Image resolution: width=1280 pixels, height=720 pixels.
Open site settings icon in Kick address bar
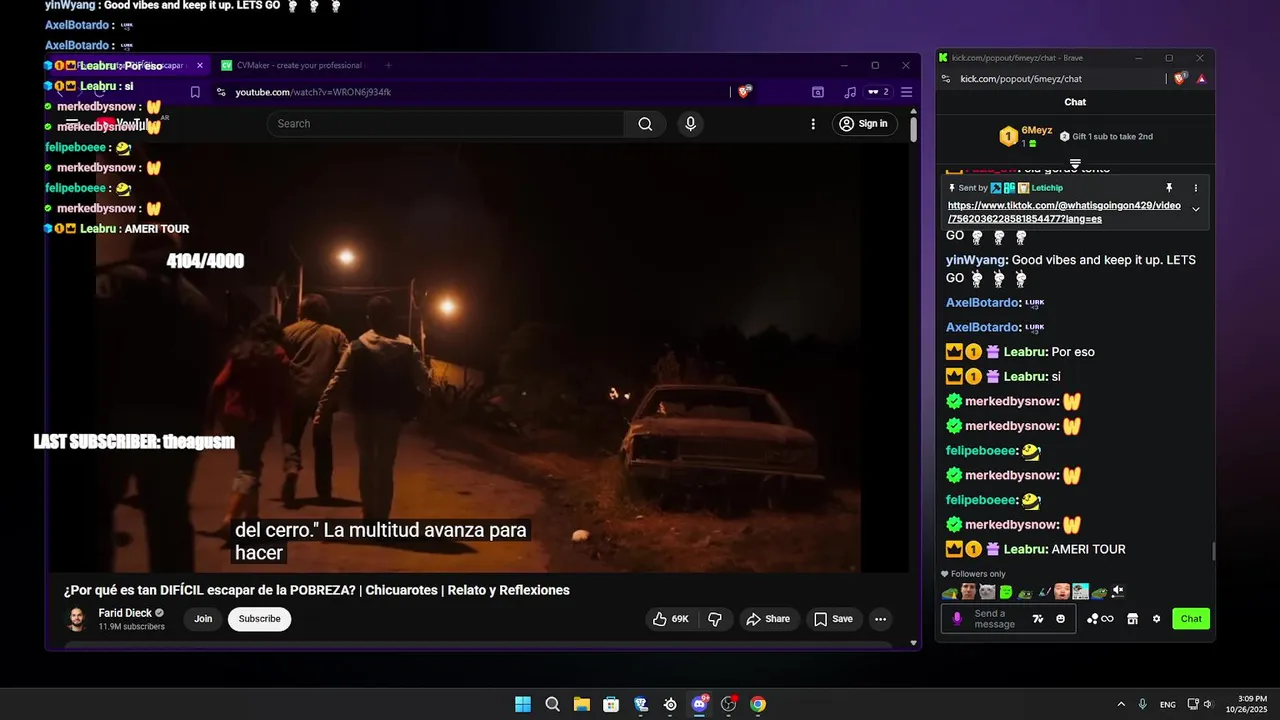945,79
